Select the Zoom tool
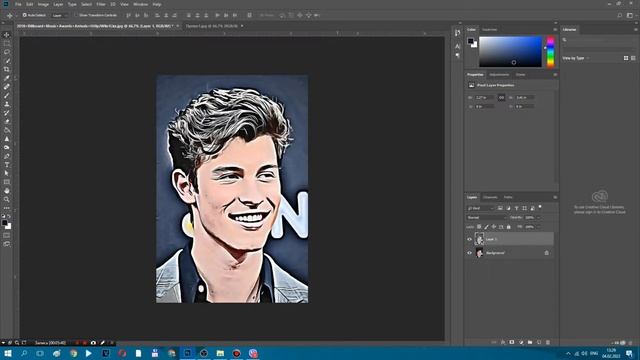Viewport: 640px width, 360px height. tap(7, 199)
